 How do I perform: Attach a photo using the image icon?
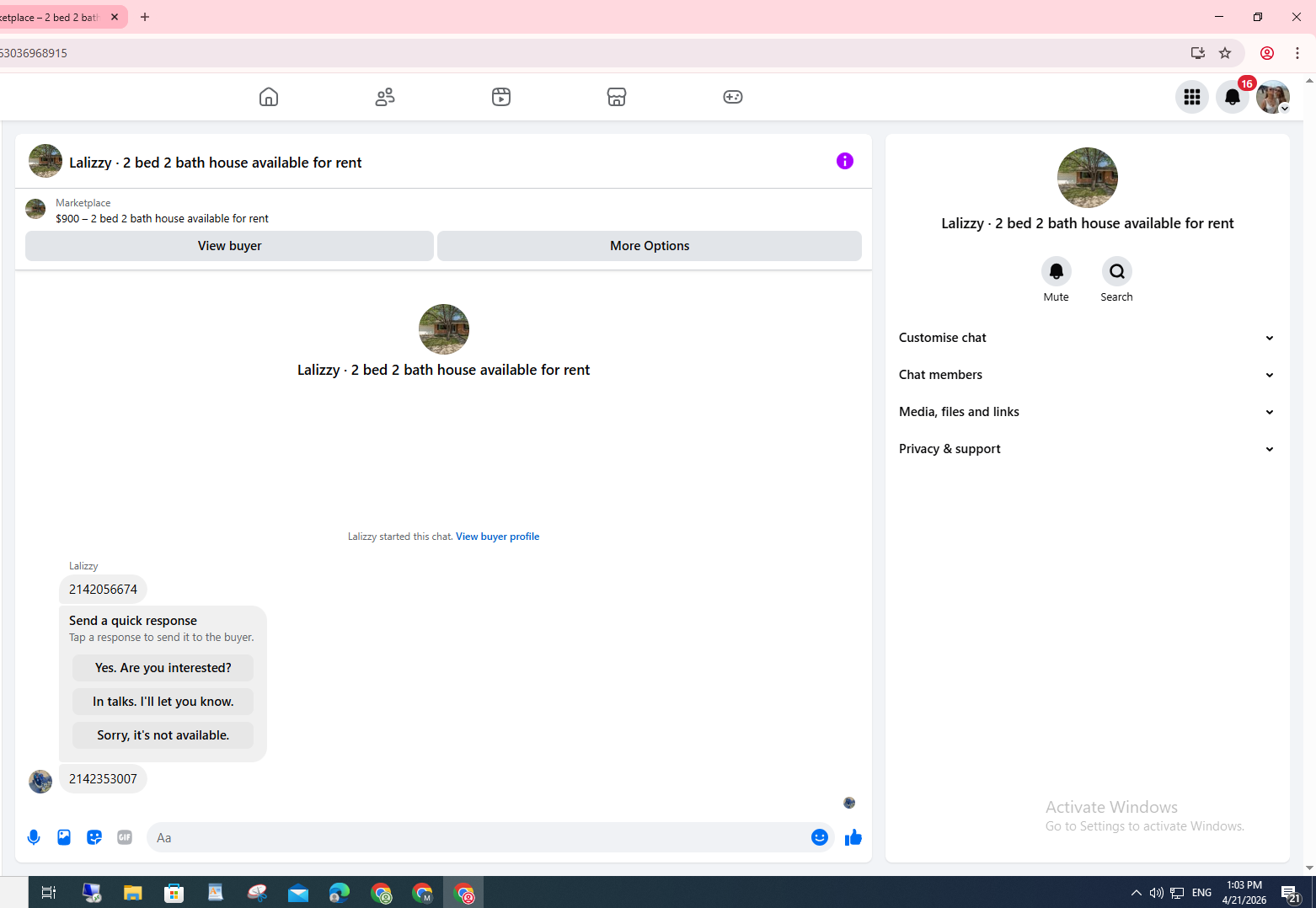click(64, 837)
